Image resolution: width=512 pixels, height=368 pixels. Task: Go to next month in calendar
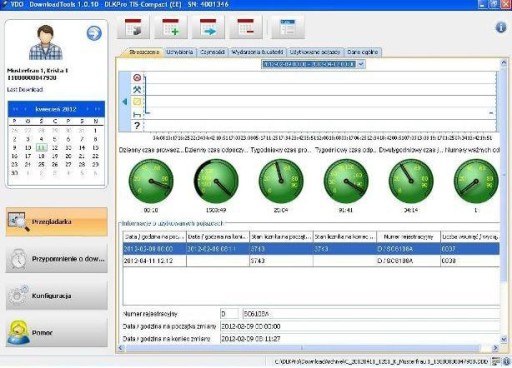(x=88, y=109)
